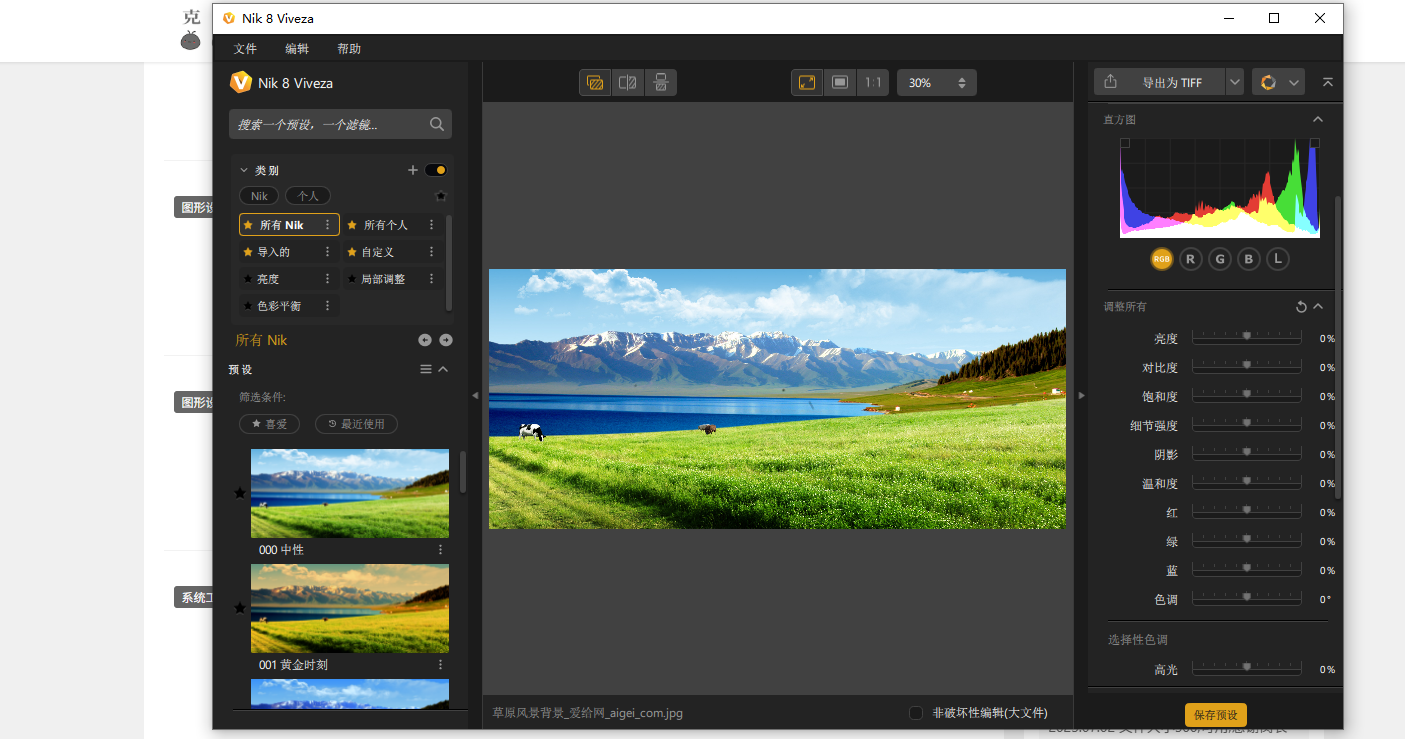Screen dimensions: 1405x739
Task: Enable non-destructive editing checkbox
Action: point(916,713)
